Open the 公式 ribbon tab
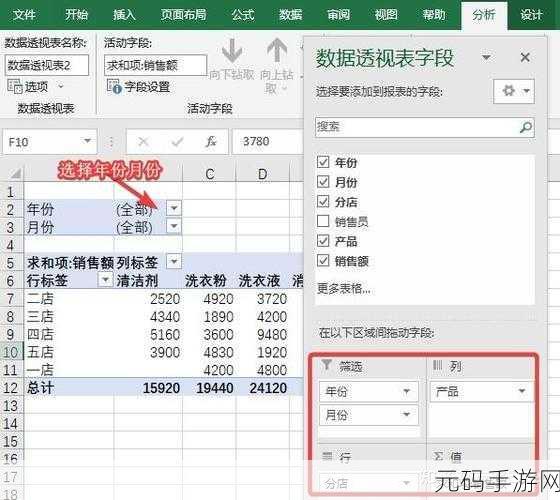This screenshot has width=560, height=500. coord(243,15)
